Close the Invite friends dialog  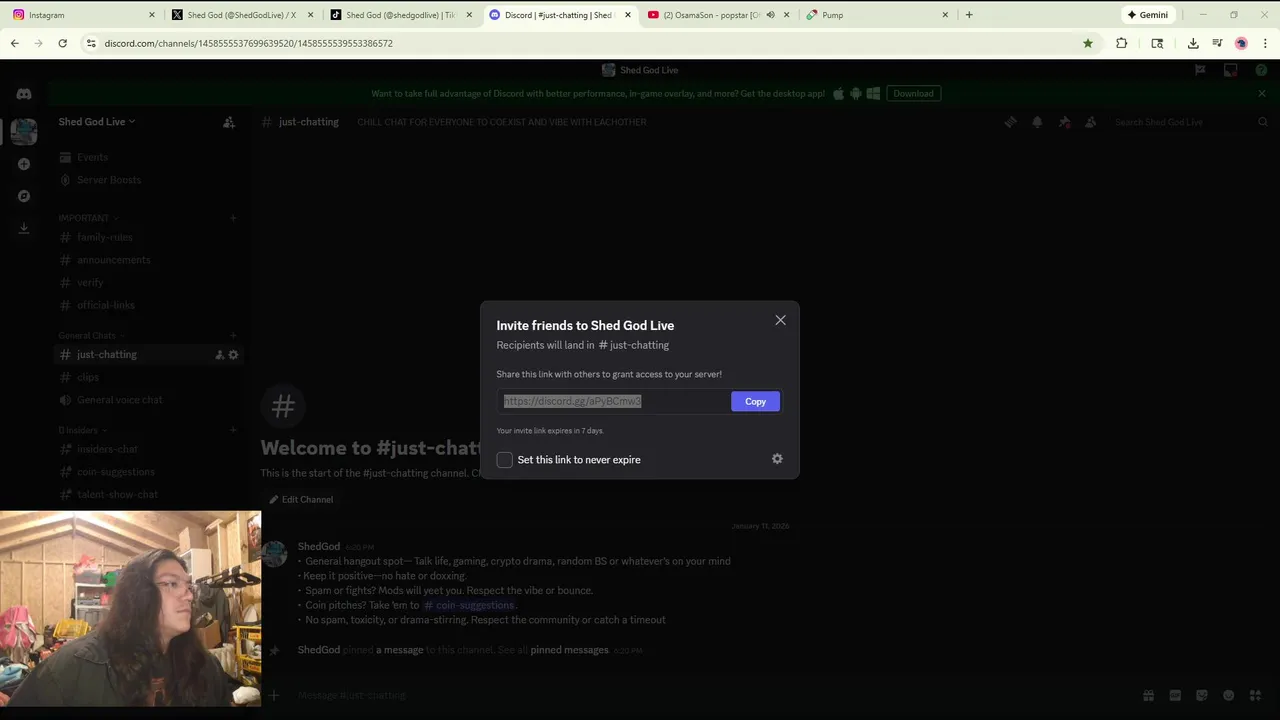[780, 320]
